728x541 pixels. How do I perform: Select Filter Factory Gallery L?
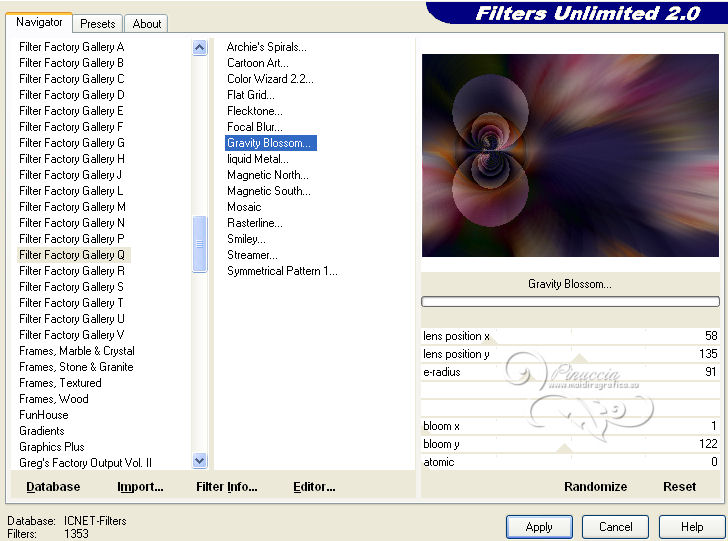pyautogui.click(x=71, y=191)
